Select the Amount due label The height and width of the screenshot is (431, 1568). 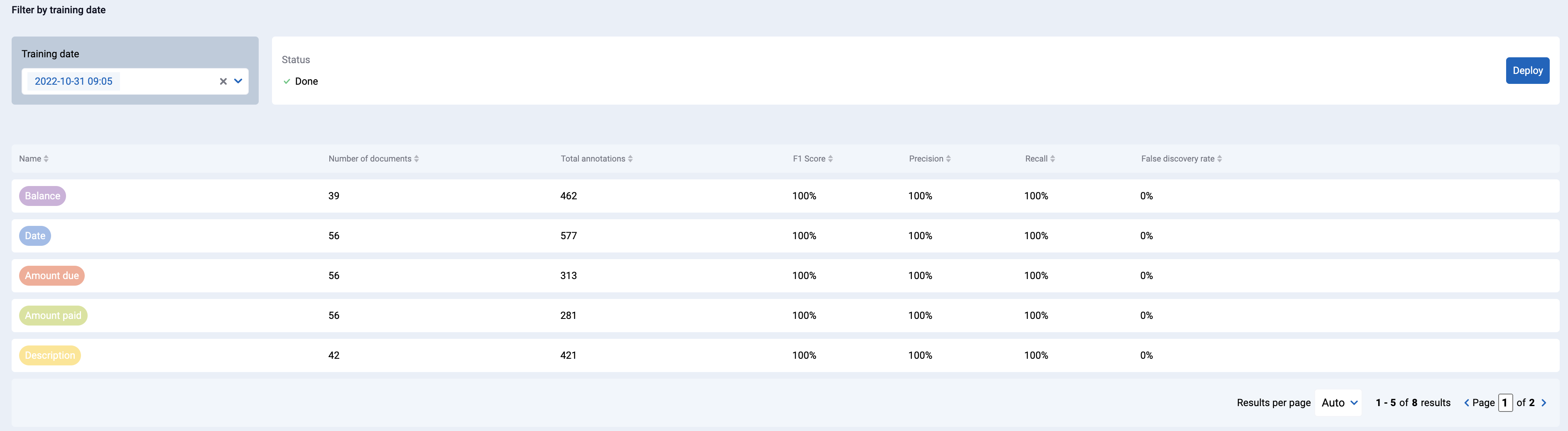click(x=52, y=276)
